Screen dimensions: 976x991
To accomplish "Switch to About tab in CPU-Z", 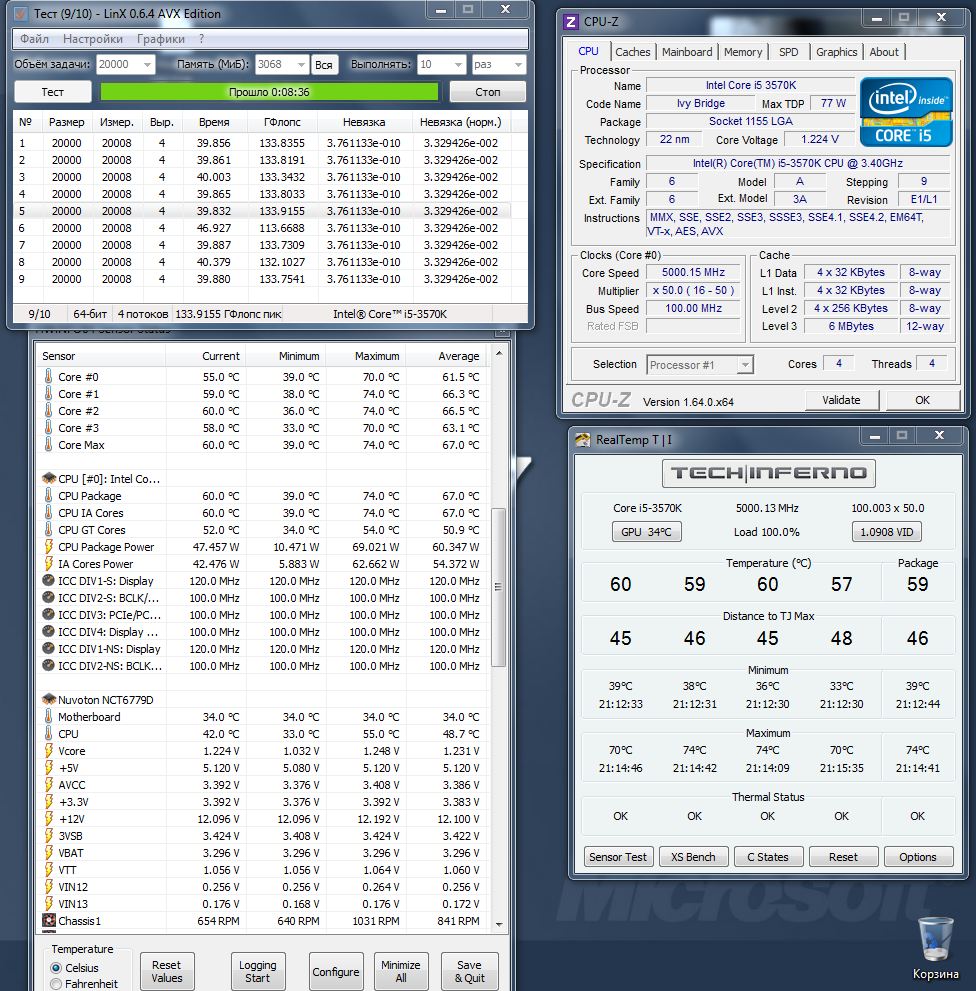I will click(x=884, y=52).
